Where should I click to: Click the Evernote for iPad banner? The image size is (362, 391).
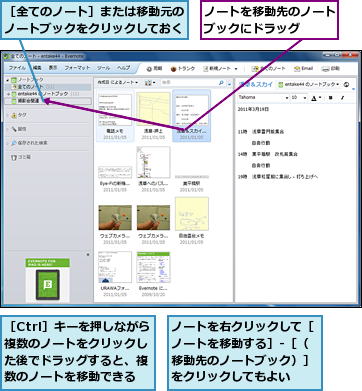click(48, 280)
